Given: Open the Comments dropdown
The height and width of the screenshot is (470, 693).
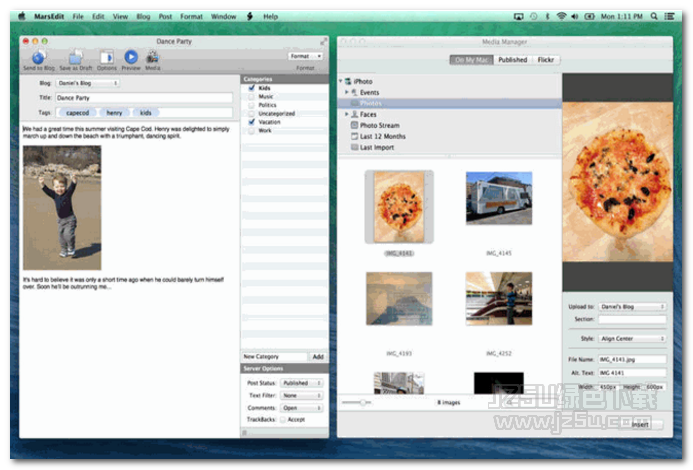Looking at the screenshot, I should point(301,408).
